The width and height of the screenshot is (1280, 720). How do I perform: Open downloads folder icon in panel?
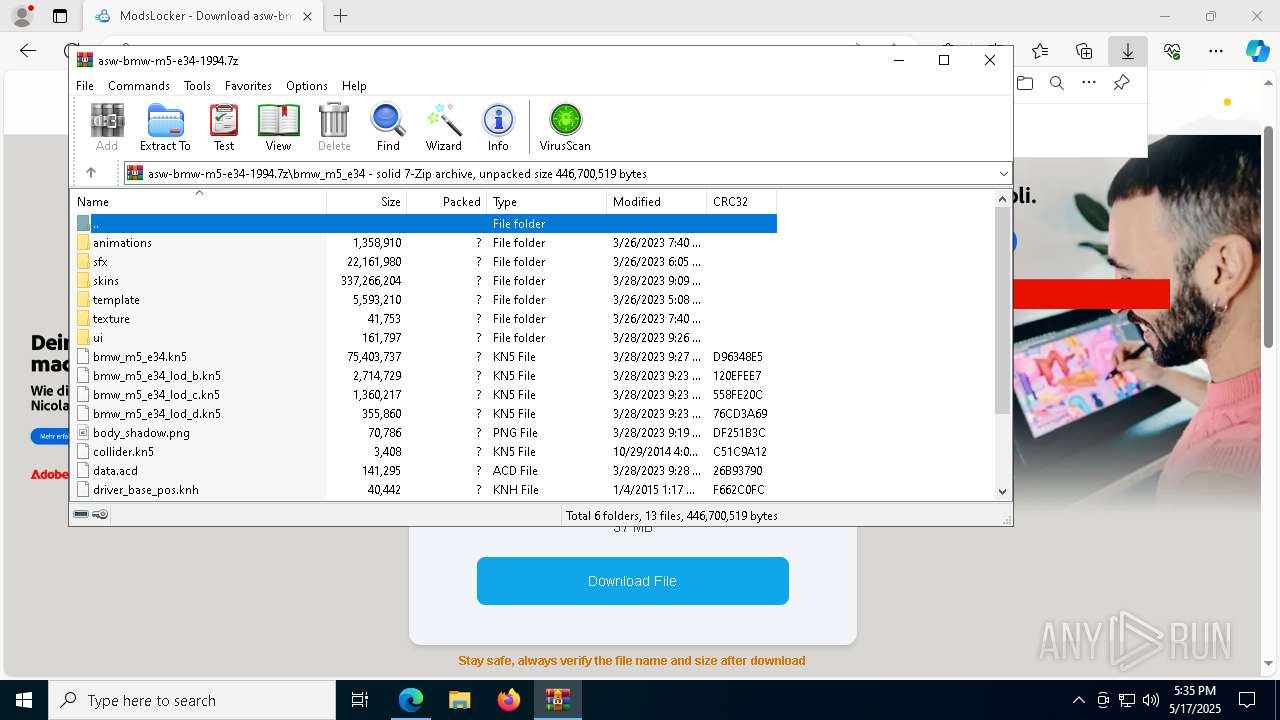point(1025,83)
